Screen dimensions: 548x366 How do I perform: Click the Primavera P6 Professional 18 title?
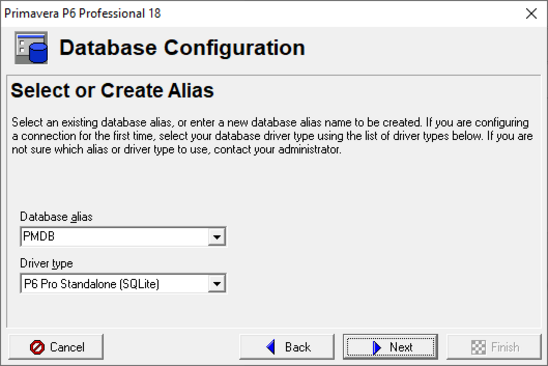(x=82, y=13)
